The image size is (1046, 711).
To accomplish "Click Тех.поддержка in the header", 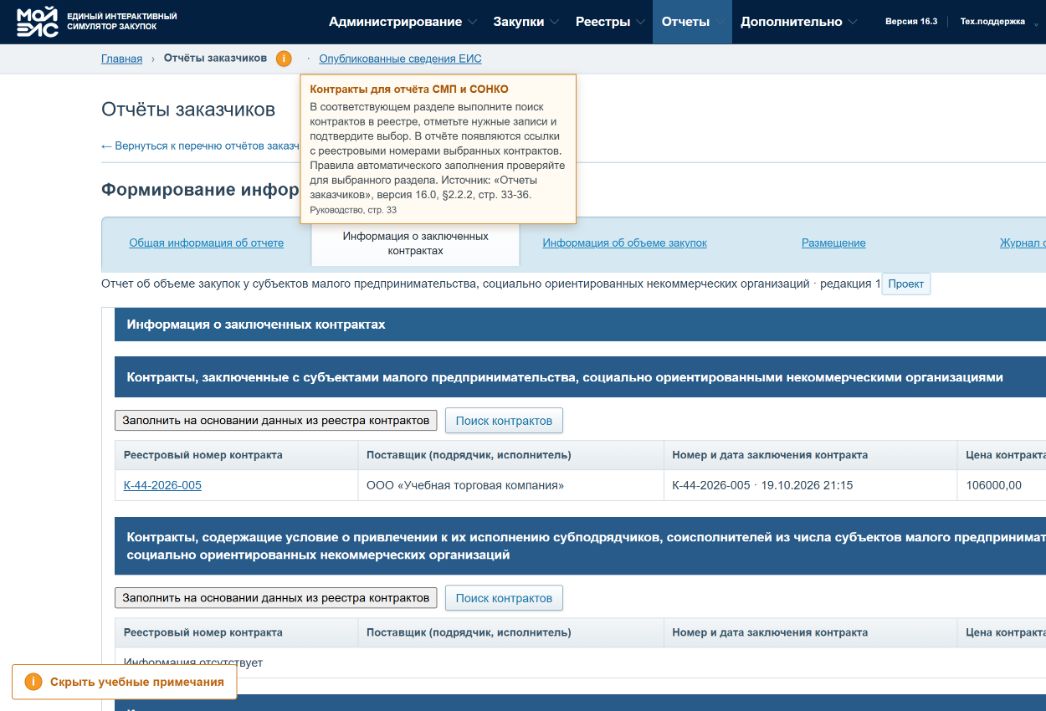I will tap(992, 21).
